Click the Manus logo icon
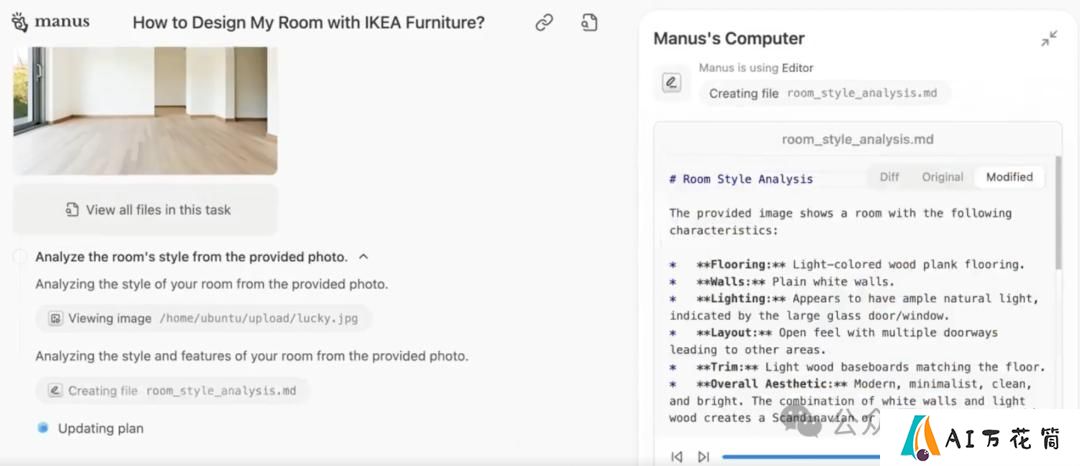This screenshot has width=1080, height=466. point(20,23)
